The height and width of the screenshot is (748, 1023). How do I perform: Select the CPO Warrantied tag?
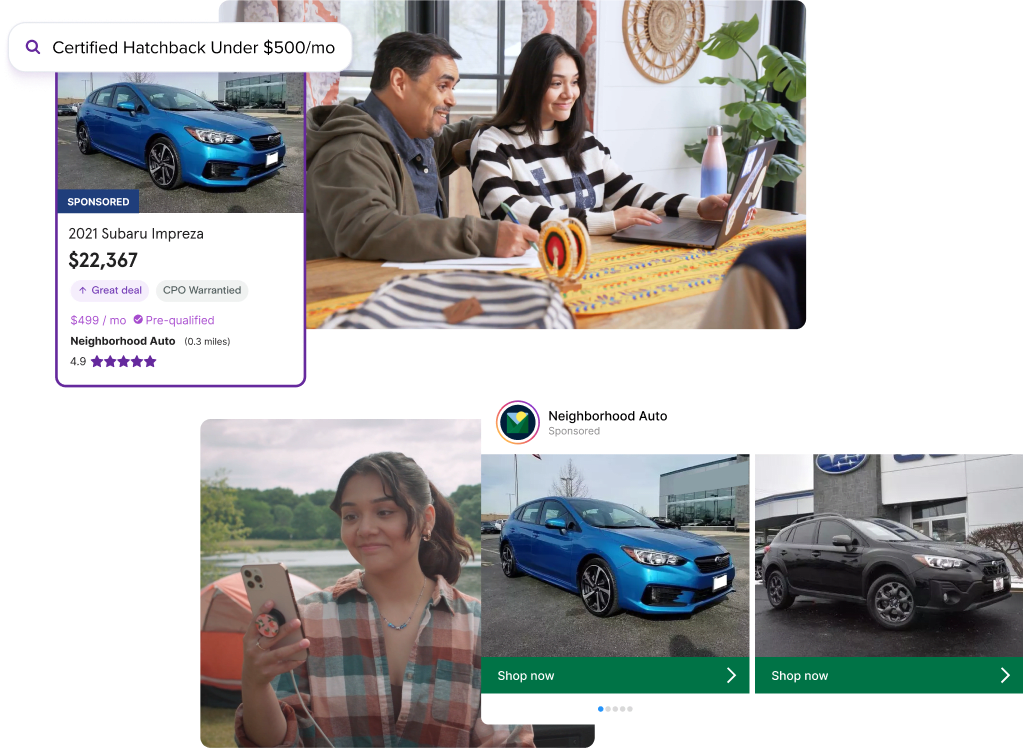point(202,291)
